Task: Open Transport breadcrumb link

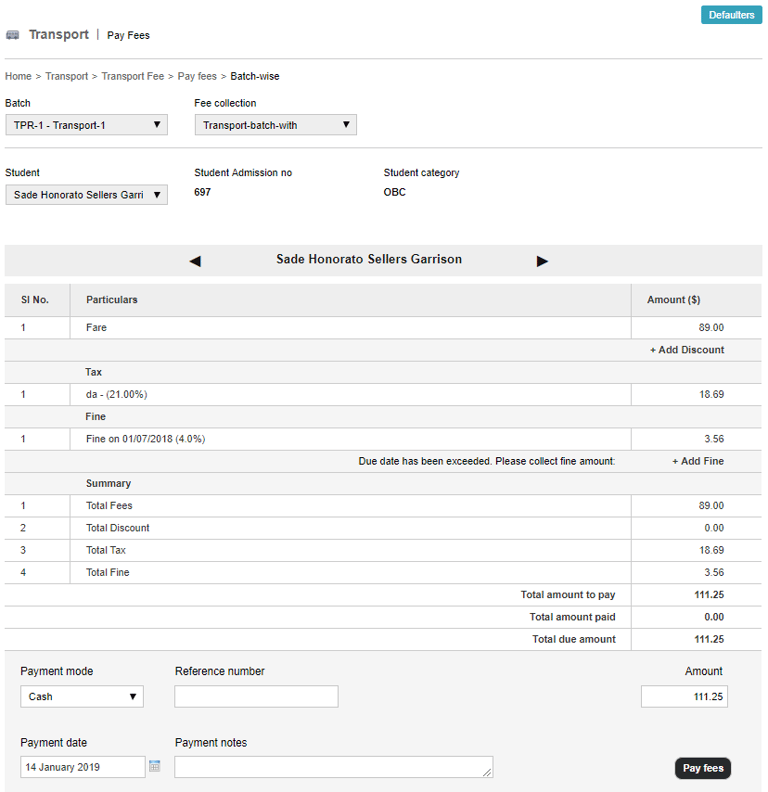Action: [66, 76]
